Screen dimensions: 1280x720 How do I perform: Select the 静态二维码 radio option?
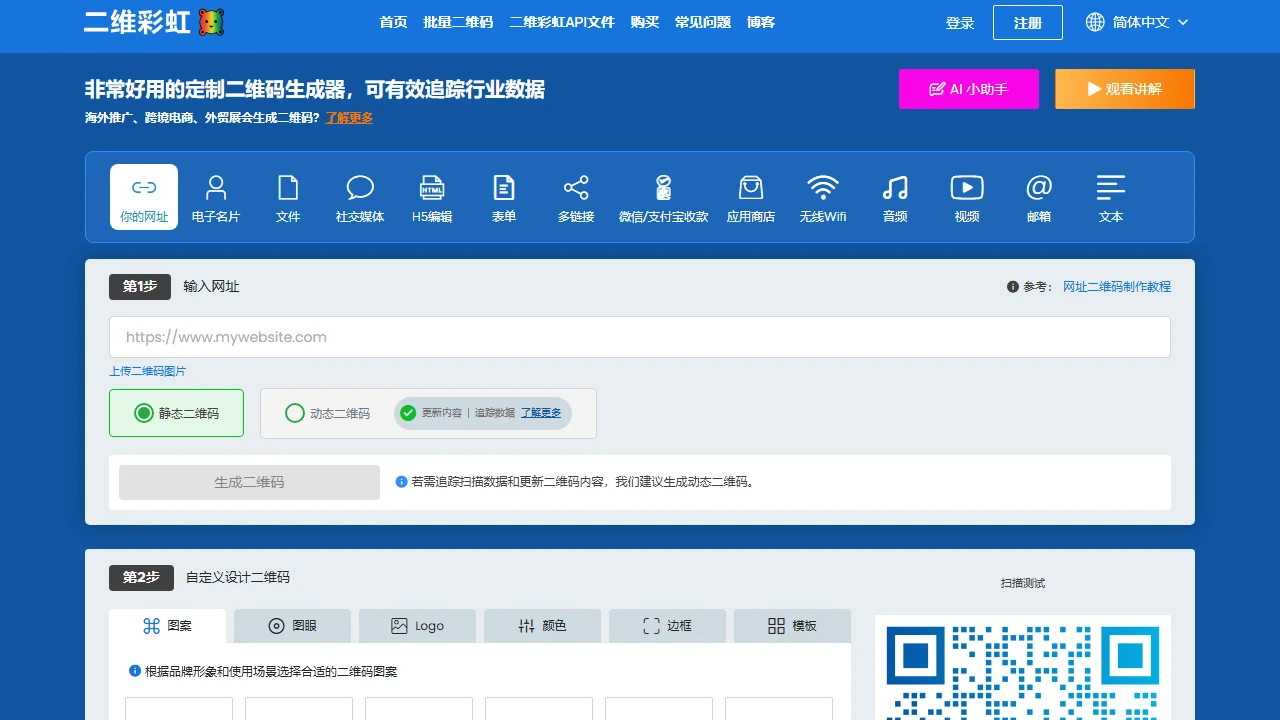(144, 413)
